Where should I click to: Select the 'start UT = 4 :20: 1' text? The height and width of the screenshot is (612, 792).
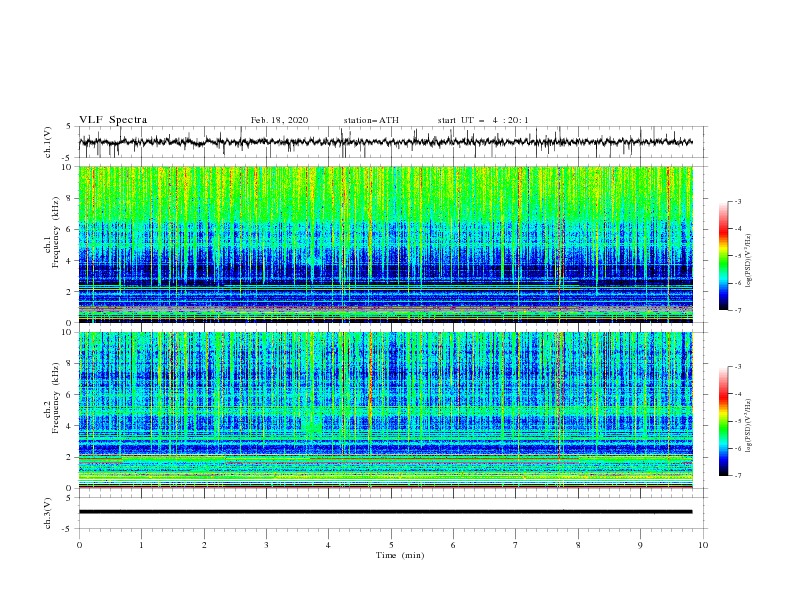click(483, 120)
